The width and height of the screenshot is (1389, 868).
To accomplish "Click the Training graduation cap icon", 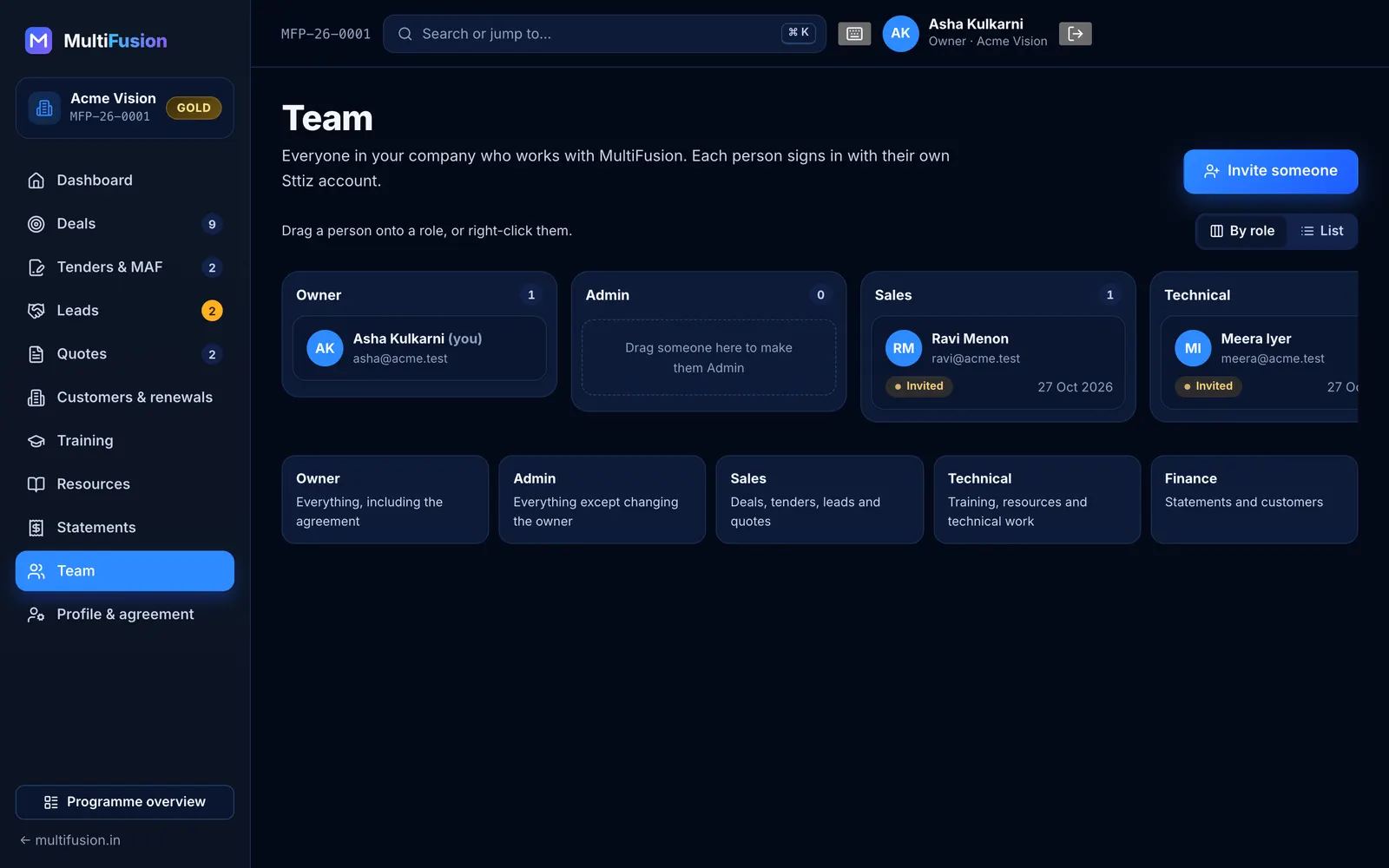I will [x=36, y=441].
